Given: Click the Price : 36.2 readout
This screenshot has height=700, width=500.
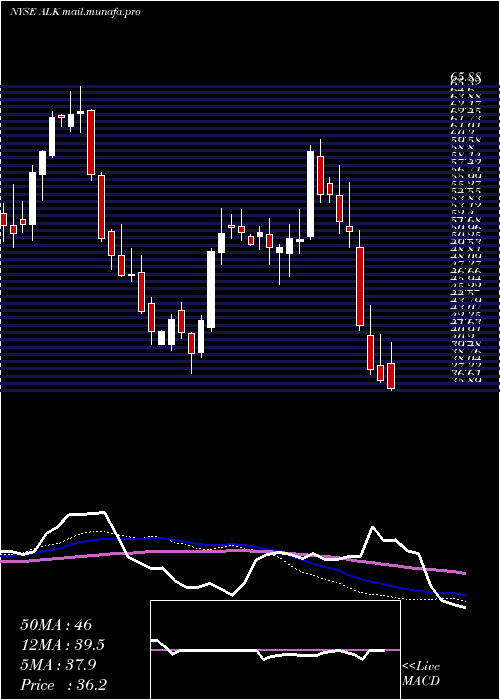Looking at the screenshot, I should pyautogui.click(x=63, y=685).
